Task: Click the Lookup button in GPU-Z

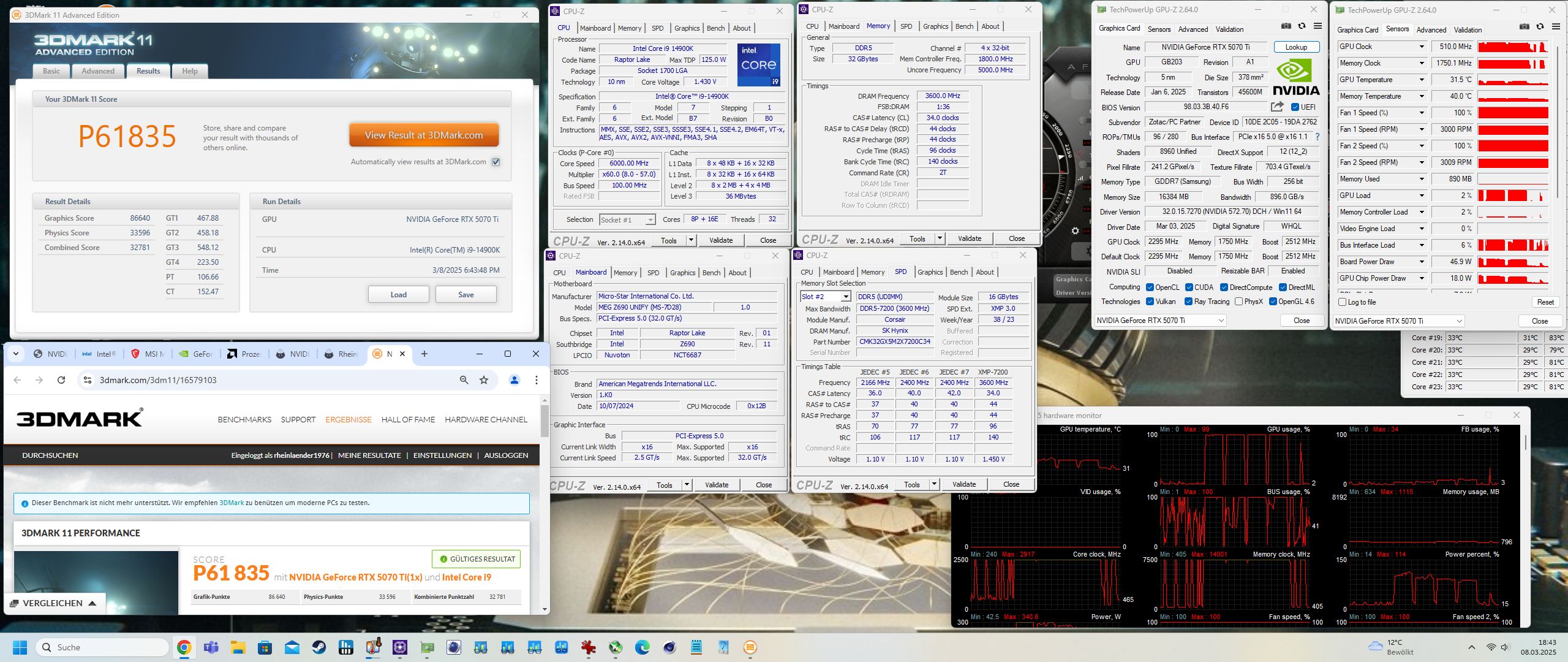Action: click(1296, 47)
